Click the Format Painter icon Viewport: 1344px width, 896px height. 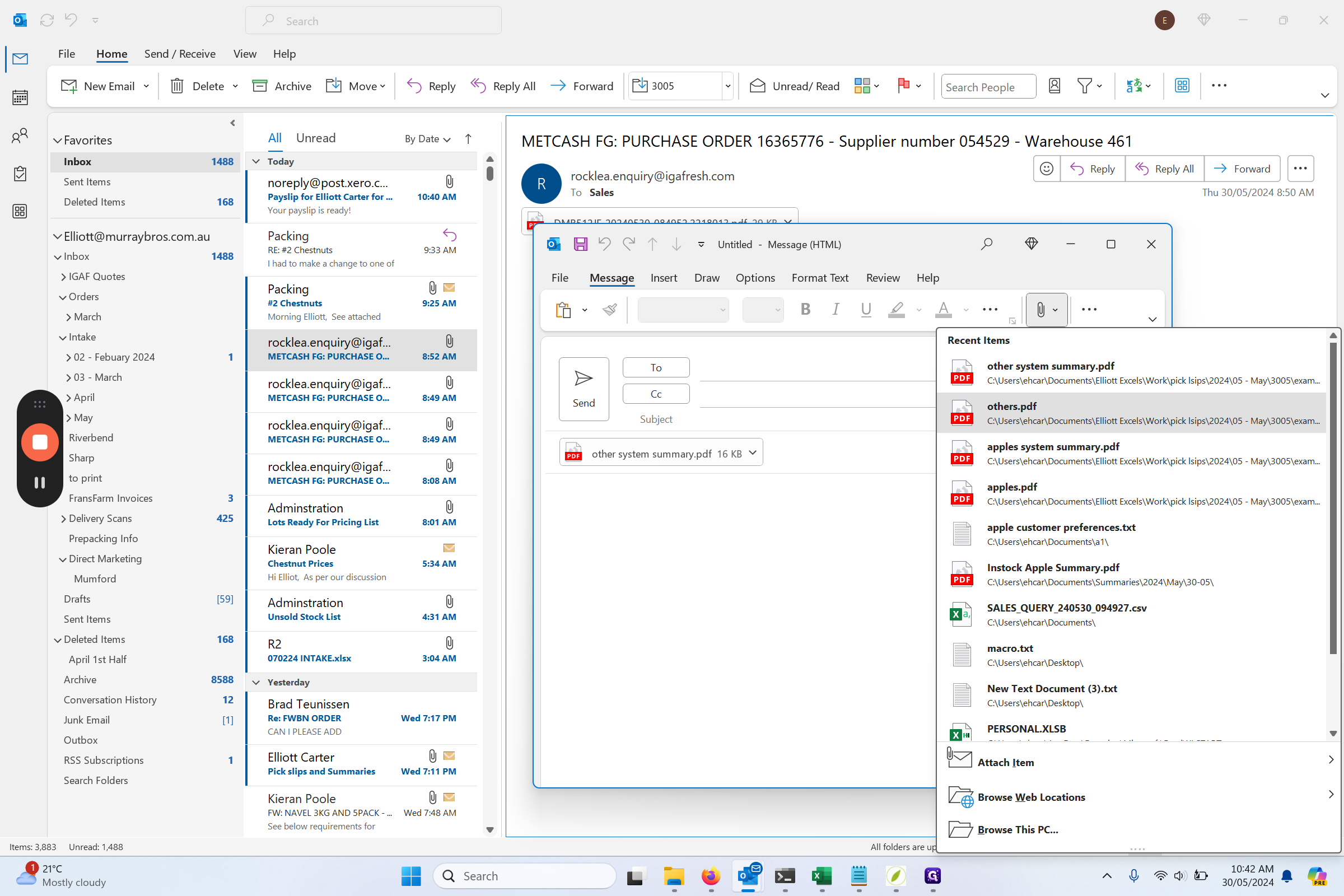[x=610, y=310]
